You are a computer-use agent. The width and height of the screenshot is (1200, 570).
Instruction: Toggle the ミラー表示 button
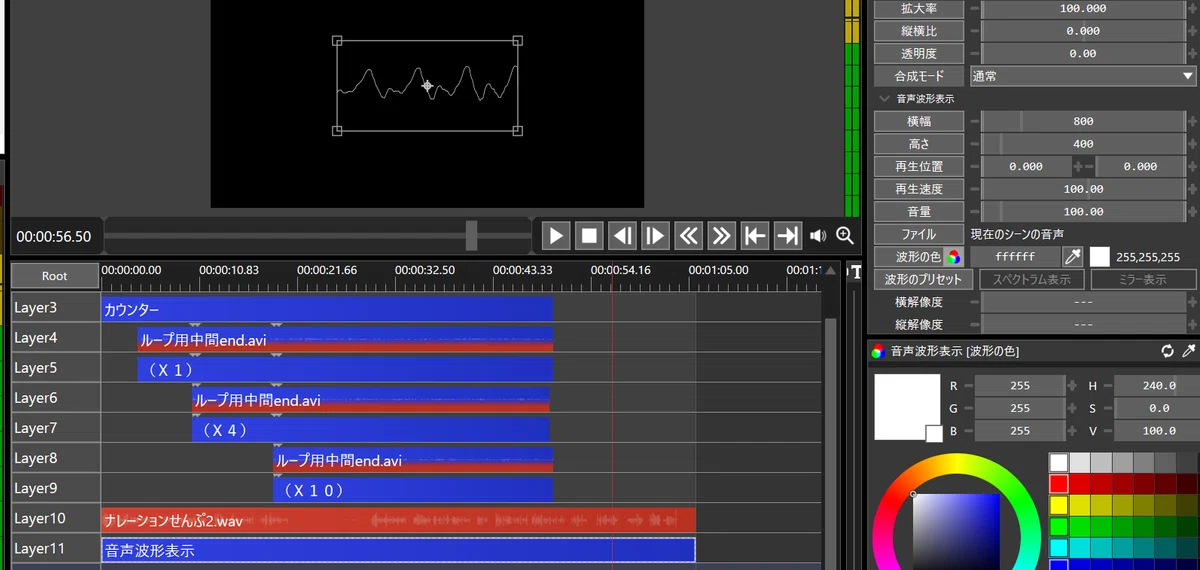(1143, 279)
